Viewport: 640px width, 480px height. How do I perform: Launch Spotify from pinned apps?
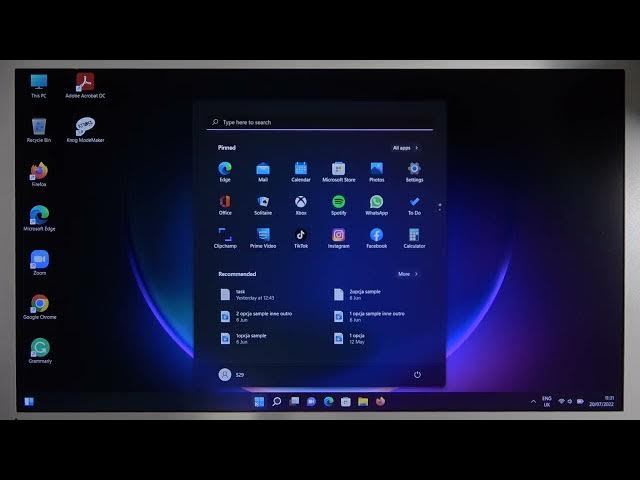tap(338, 205)
